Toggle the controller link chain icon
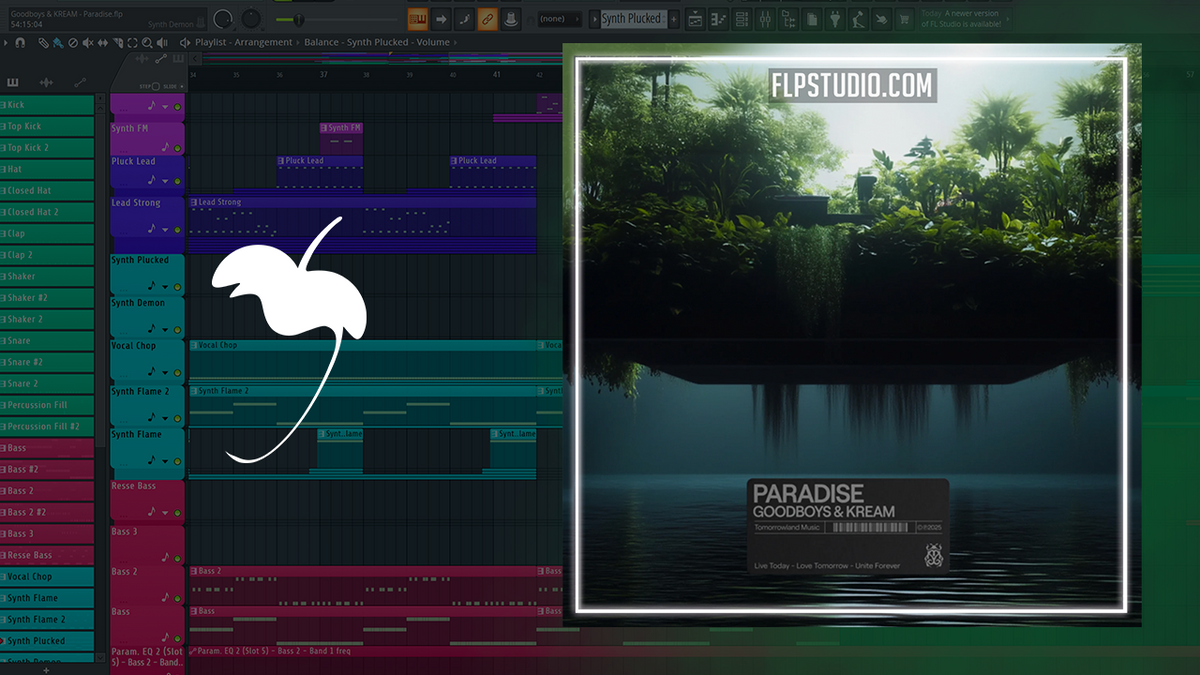Screen dimensions: 1200x675 (488, 18)
